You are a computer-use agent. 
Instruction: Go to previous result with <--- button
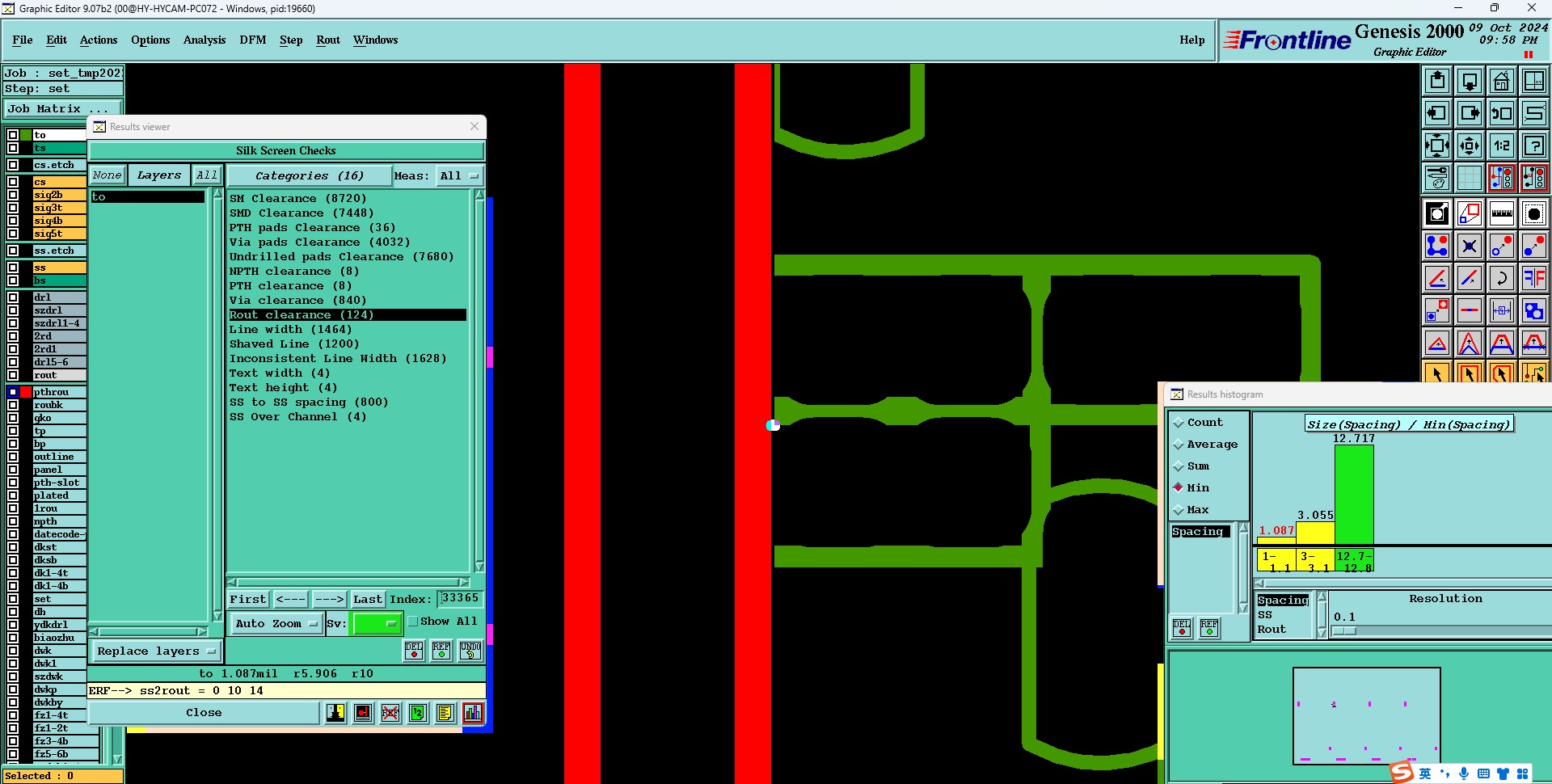click(290, 600)
